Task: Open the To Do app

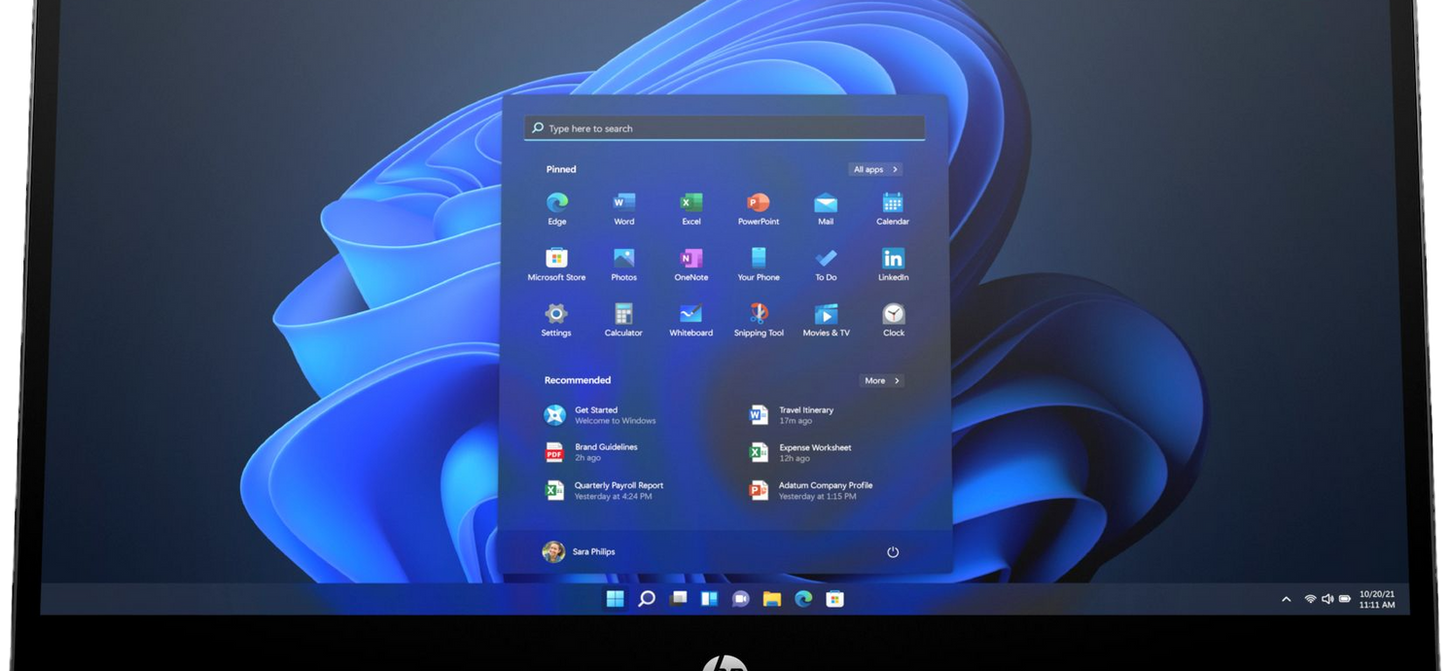Action: click(x=825, y=265)
